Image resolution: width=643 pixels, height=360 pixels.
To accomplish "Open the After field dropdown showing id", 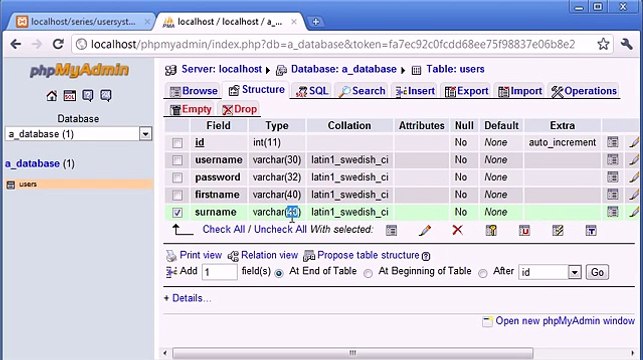I will point(550,272).
